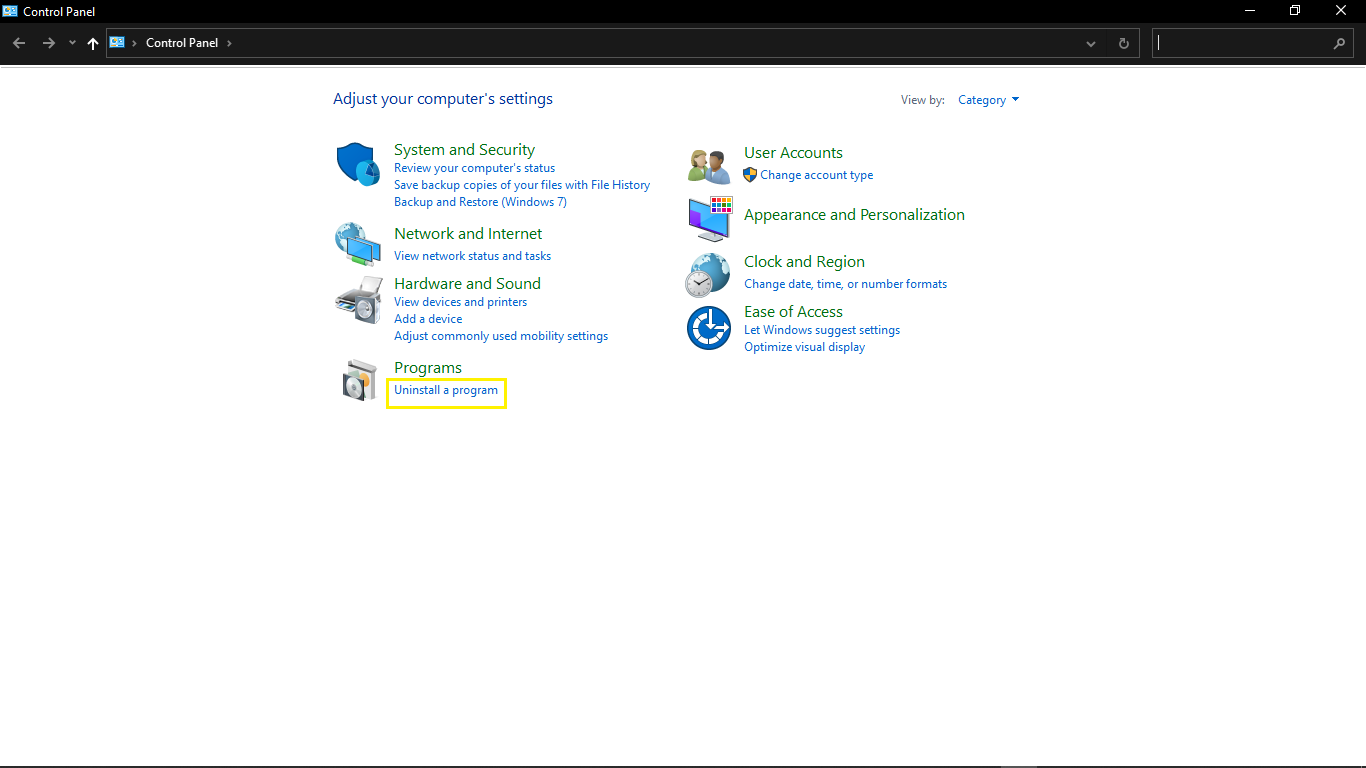Click Optimize visual display link
Screen dimensions: 1366x768
coord(804,347)
